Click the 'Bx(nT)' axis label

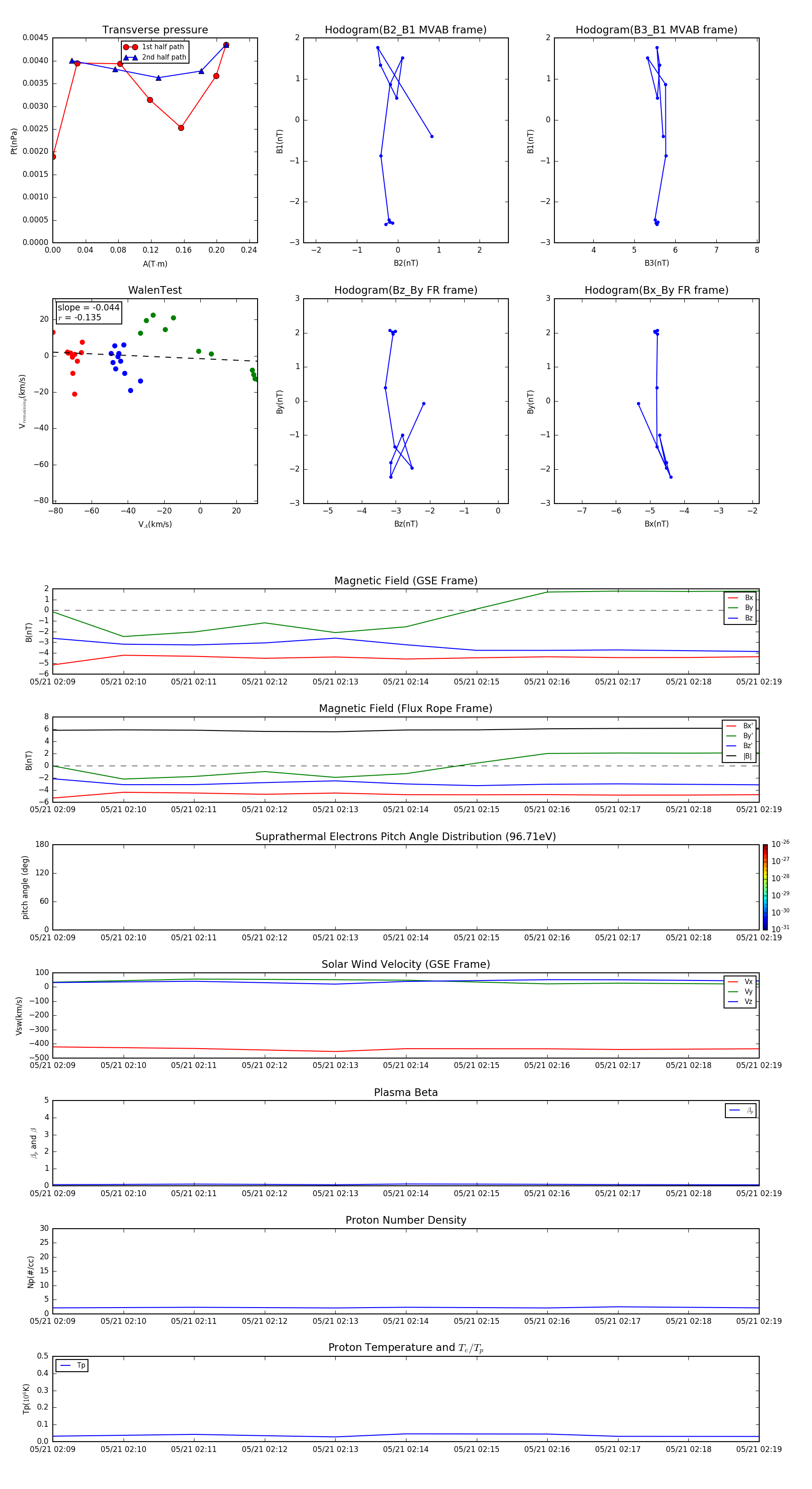[x=656, y=524]
